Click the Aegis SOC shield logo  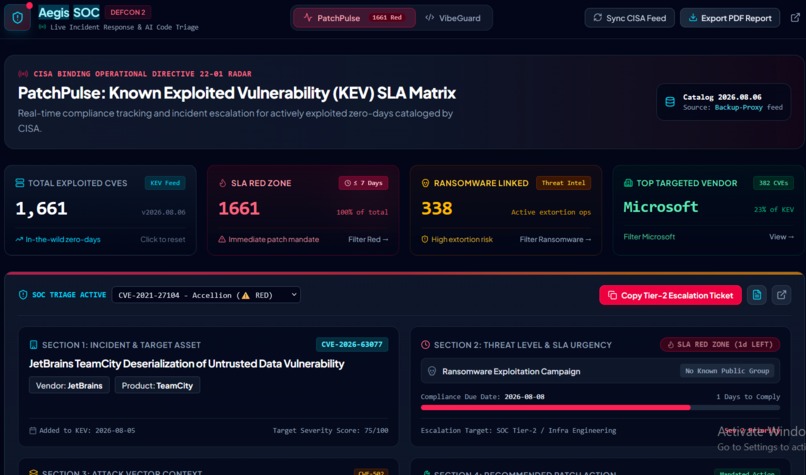17,18
